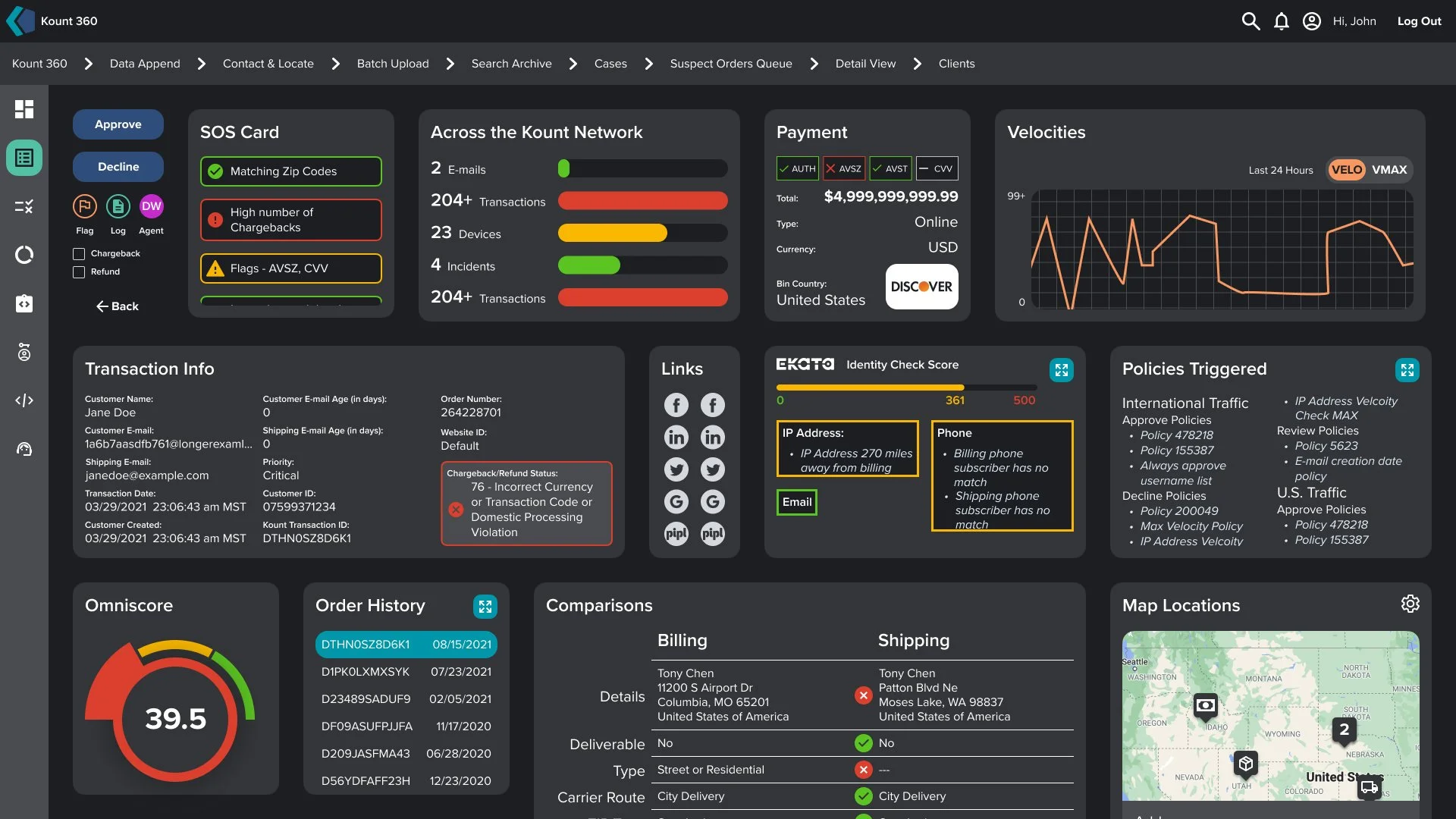Open the support headset sidebar icon
The width and height of the screenshot is (1456, 819).
[x=24, y=449]
